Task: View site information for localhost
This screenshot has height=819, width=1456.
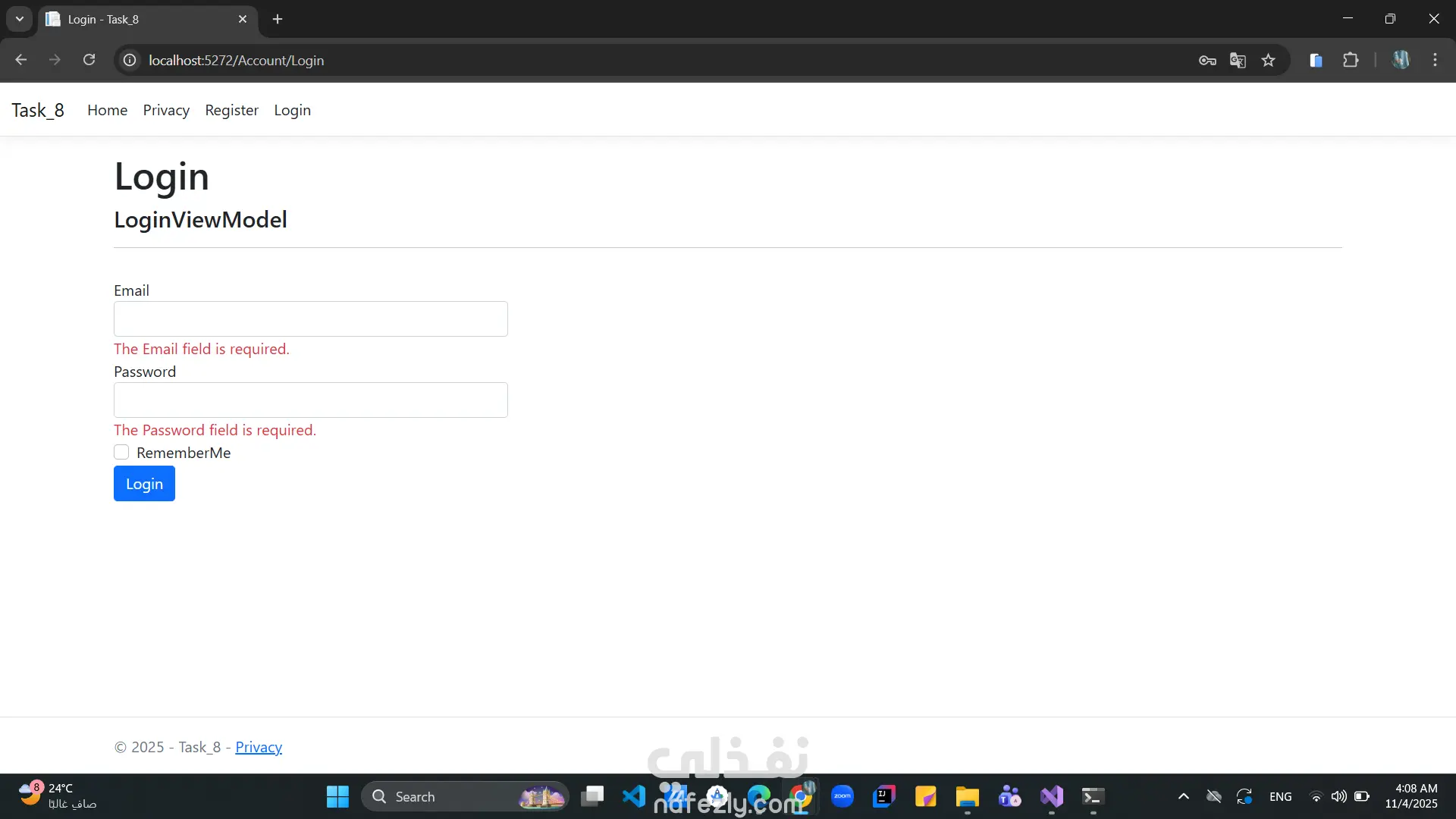Action: tap(130, 60)
